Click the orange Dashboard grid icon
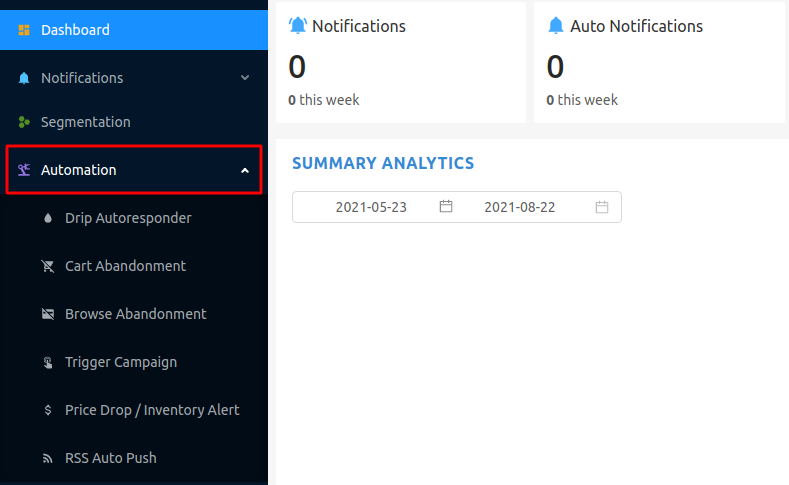Screen dimensions: 789x485 24,30
